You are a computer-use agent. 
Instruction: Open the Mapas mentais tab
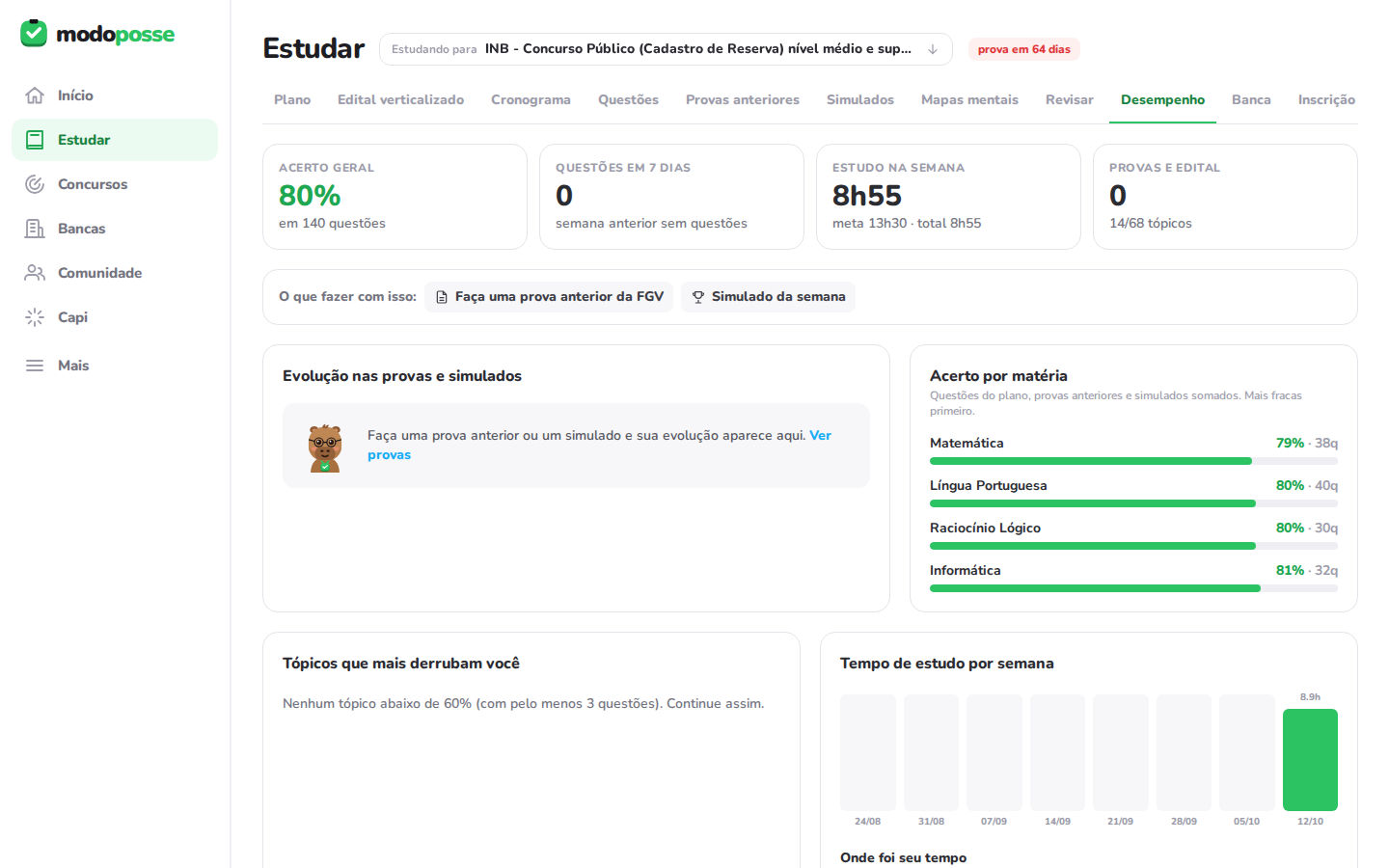pyautogui.click(x=969, y=99)
